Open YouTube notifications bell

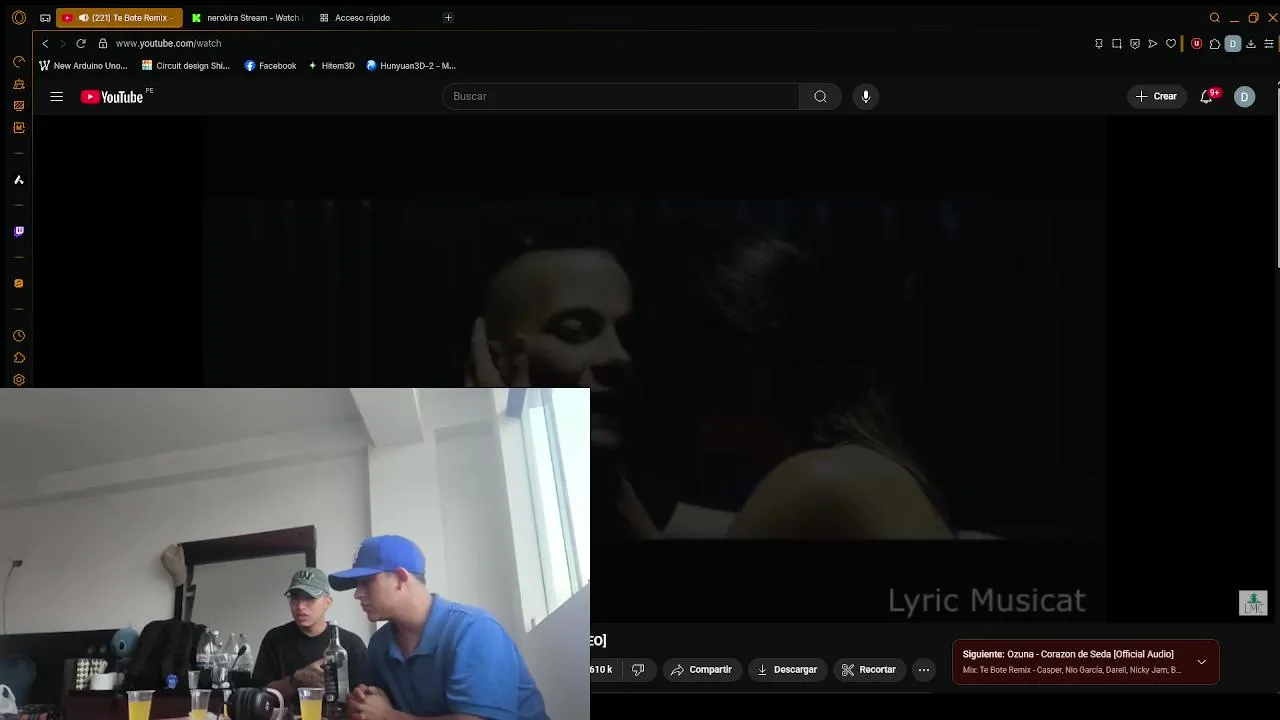1207,97
